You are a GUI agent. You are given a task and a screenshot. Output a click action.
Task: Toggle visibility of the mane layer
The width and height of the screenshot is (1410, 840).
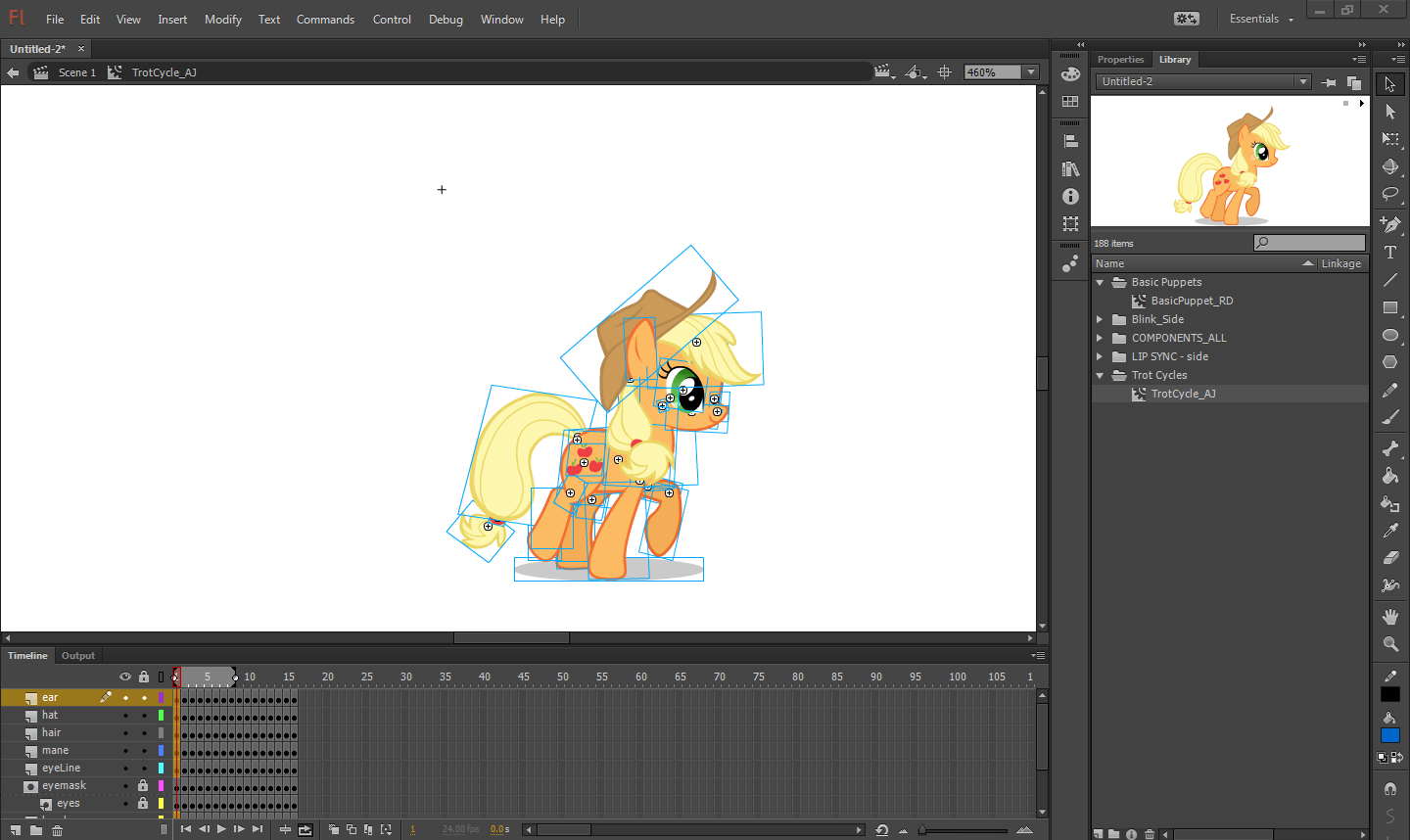tap(125, 751)
